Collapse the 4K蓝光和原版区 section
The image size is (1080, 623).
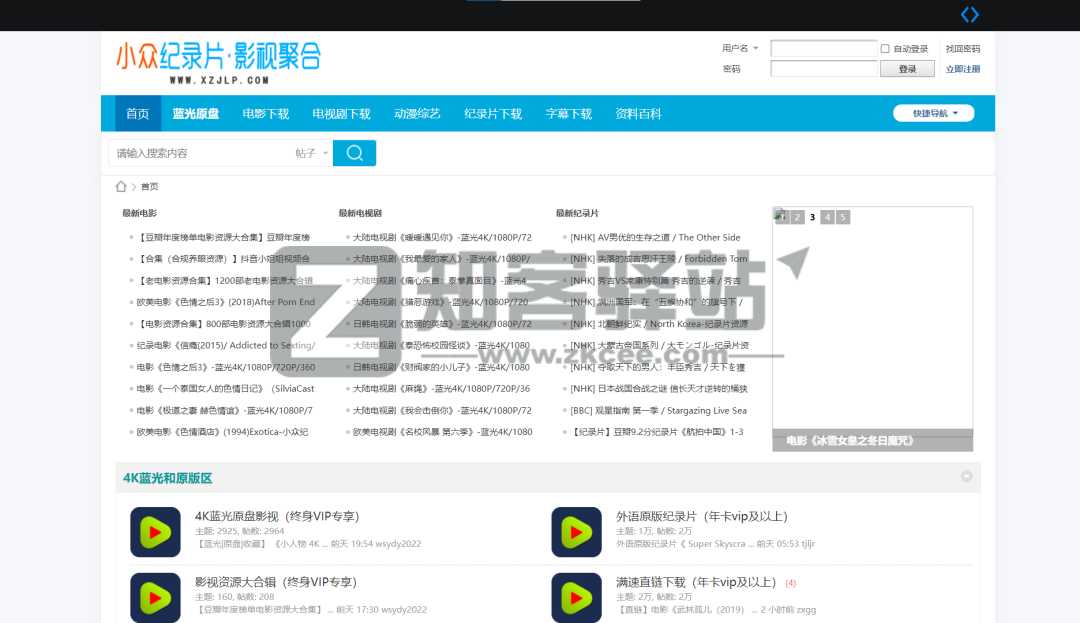(x=966, y=477)
